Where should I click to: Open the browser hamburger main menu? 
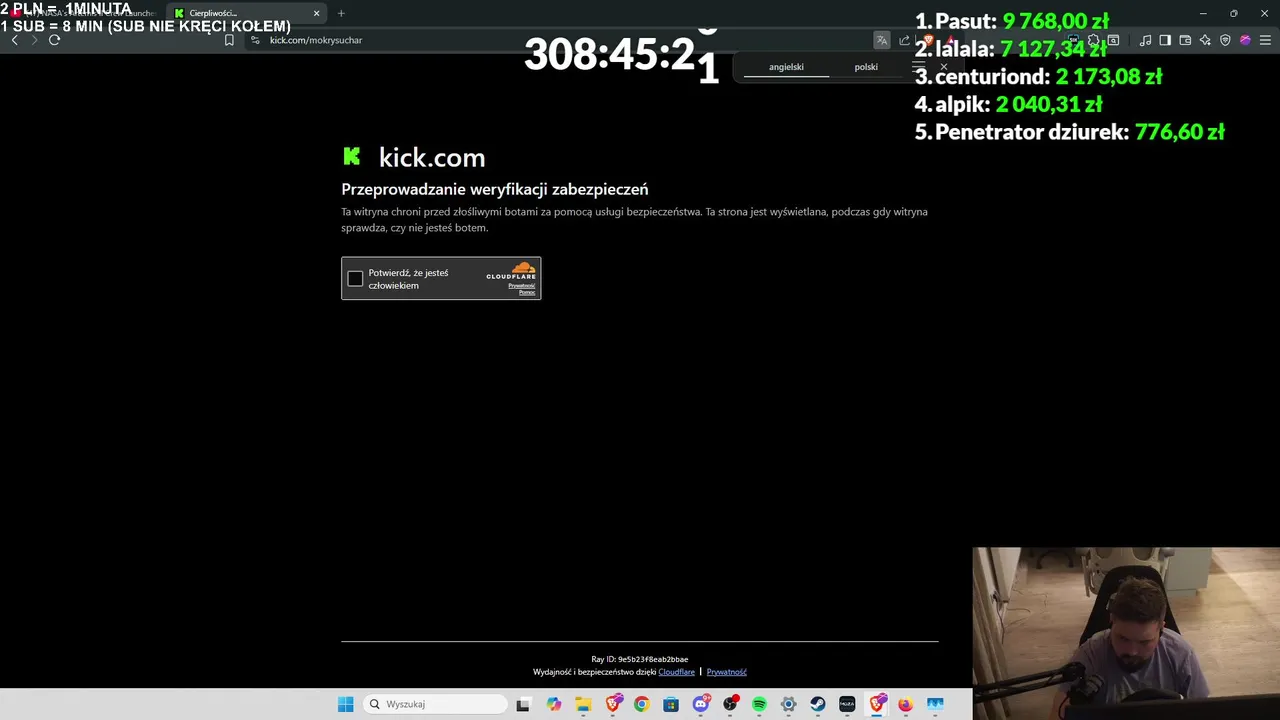1265,40
